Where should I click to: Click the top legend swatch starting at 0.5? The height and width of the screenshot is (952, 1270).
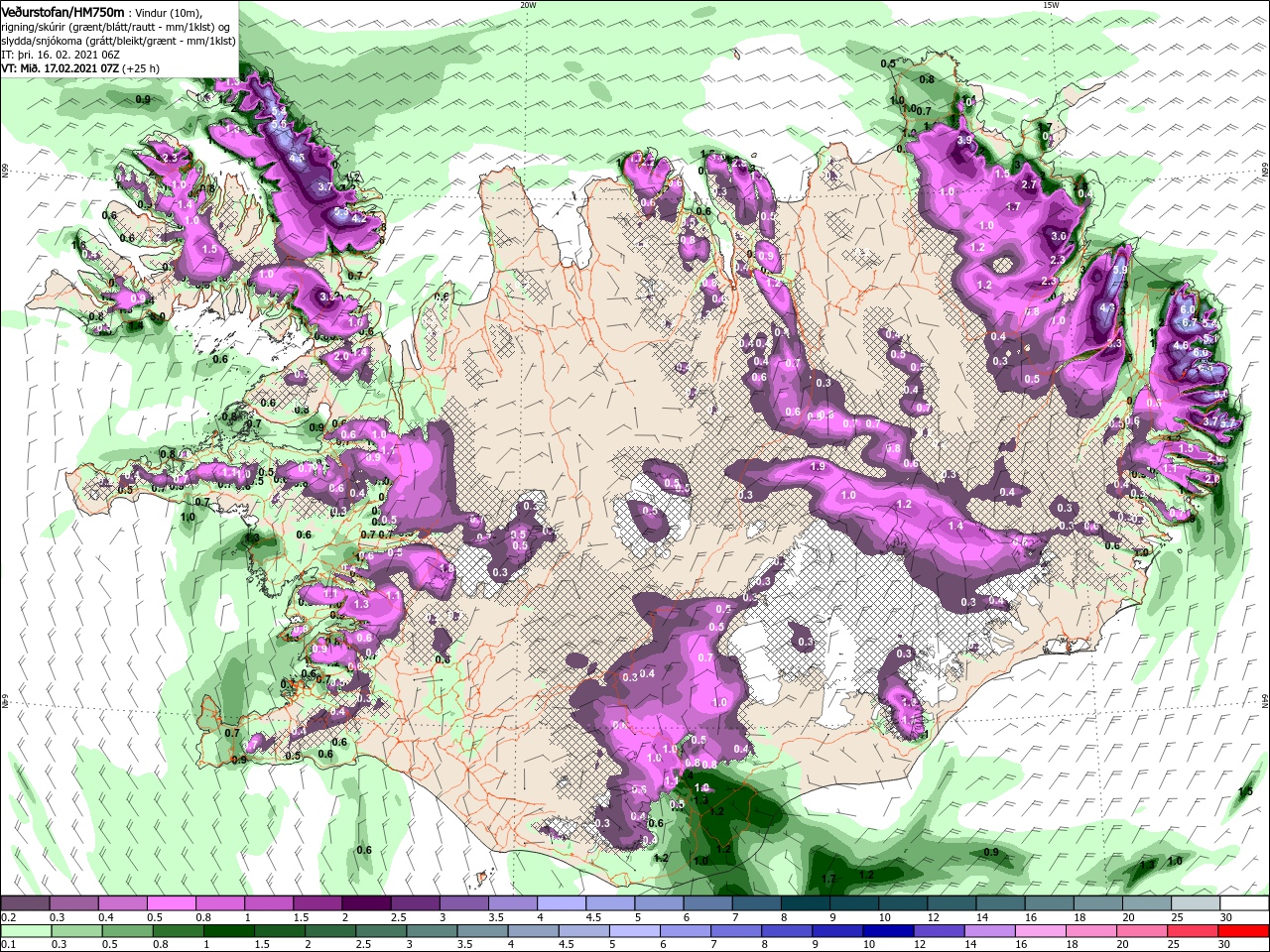(171, 903)
